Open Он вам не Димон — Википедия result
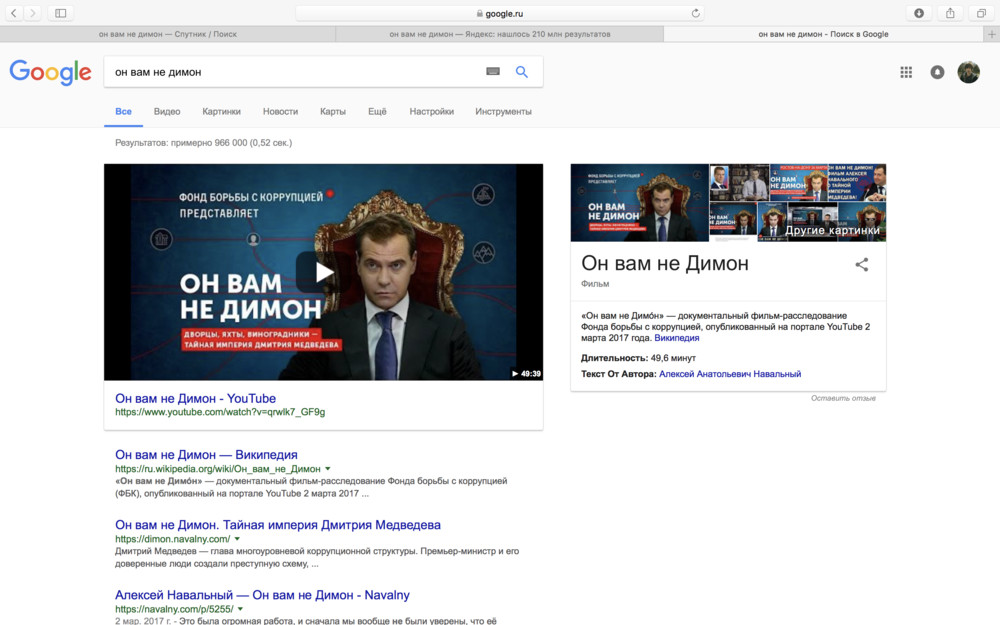This screenshot has height=625, width=1000. (206, 455)
